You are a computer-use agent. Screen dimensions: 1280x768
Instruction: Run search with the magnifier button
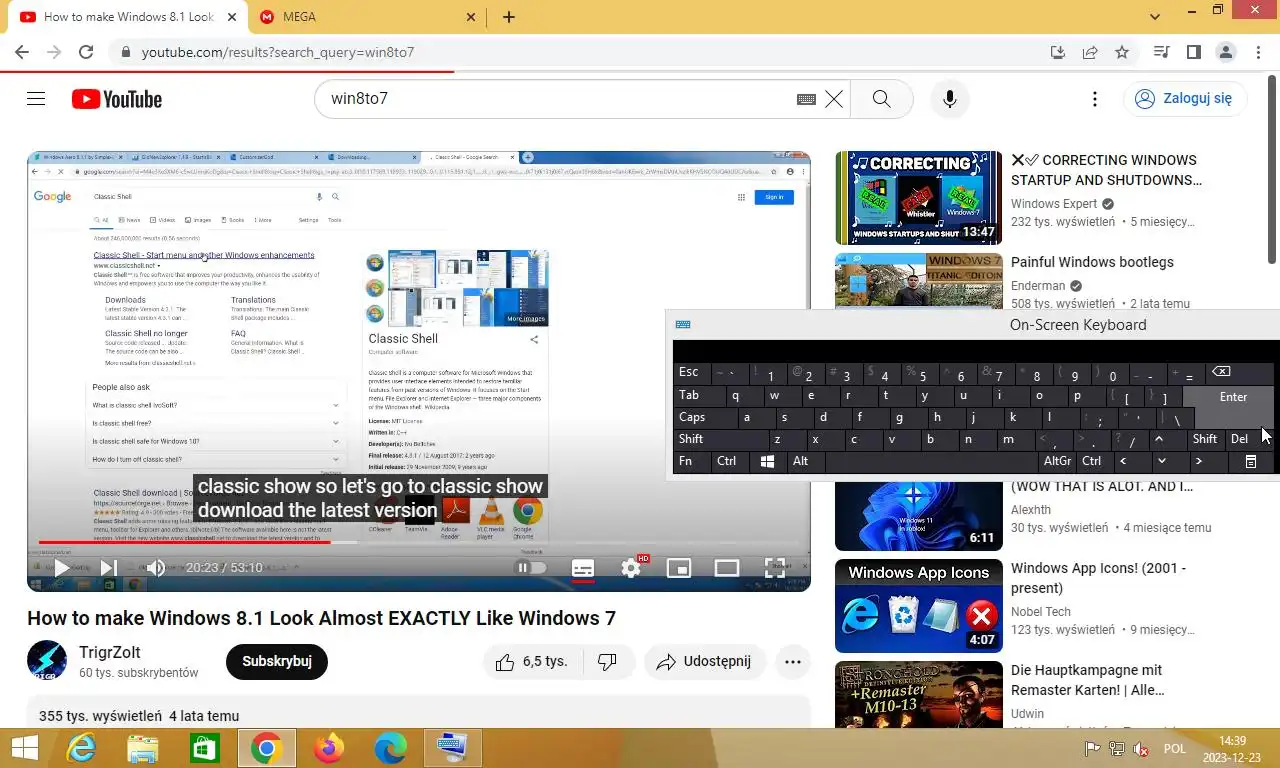pyautogui.click(x=881, y=99)
